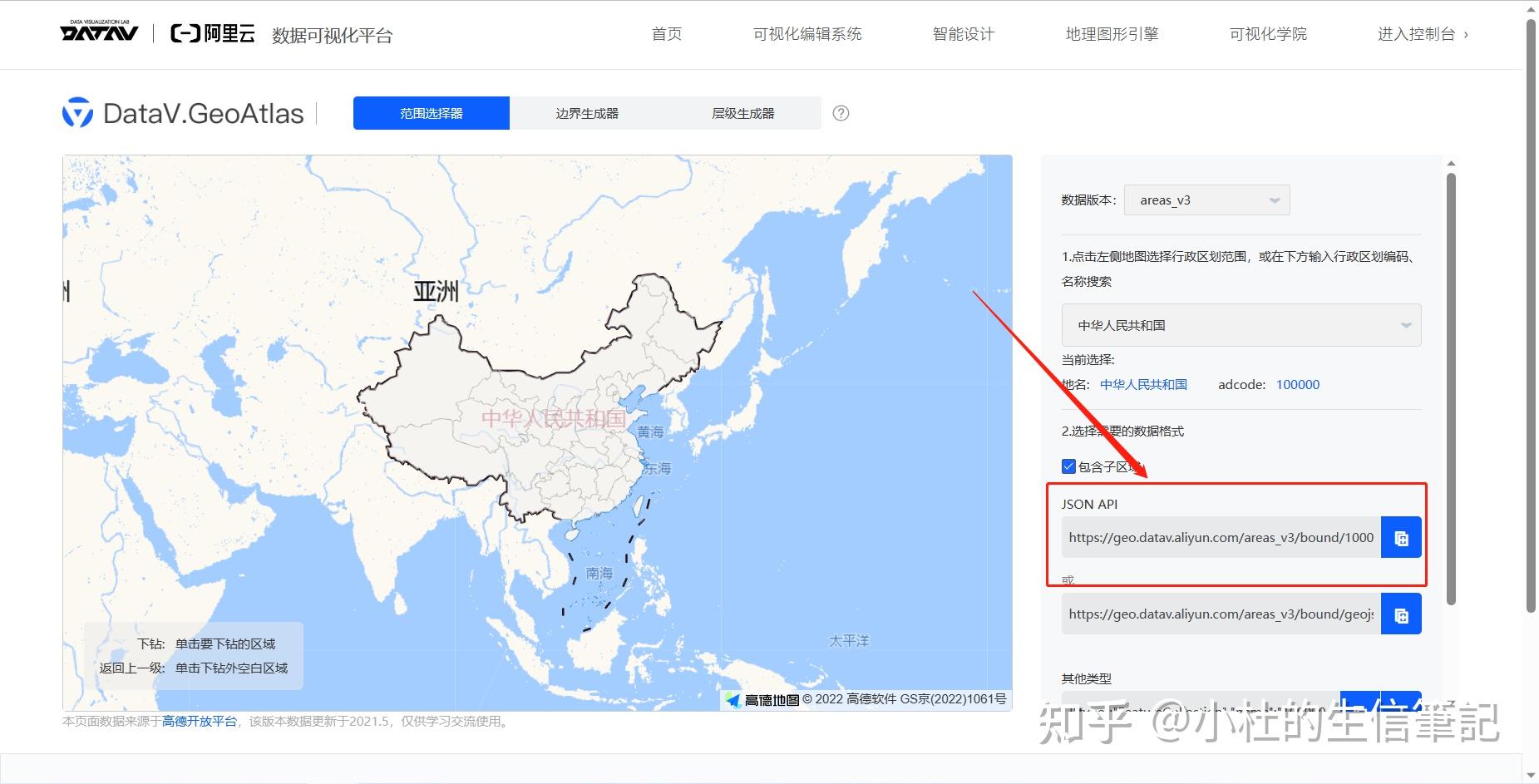Click the adcode 100000 link
Screen dimensions: 1539x784
1297,384
